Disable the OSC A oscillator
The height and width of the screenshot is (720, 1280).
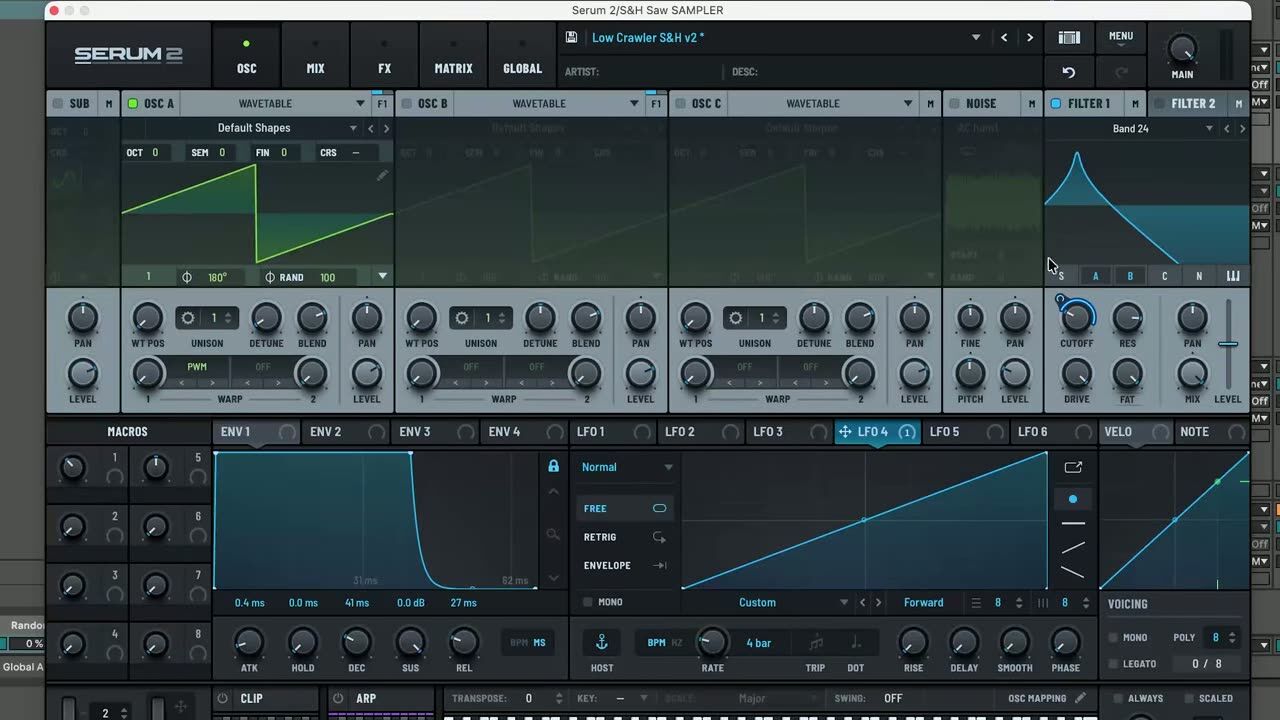(132, 104)
